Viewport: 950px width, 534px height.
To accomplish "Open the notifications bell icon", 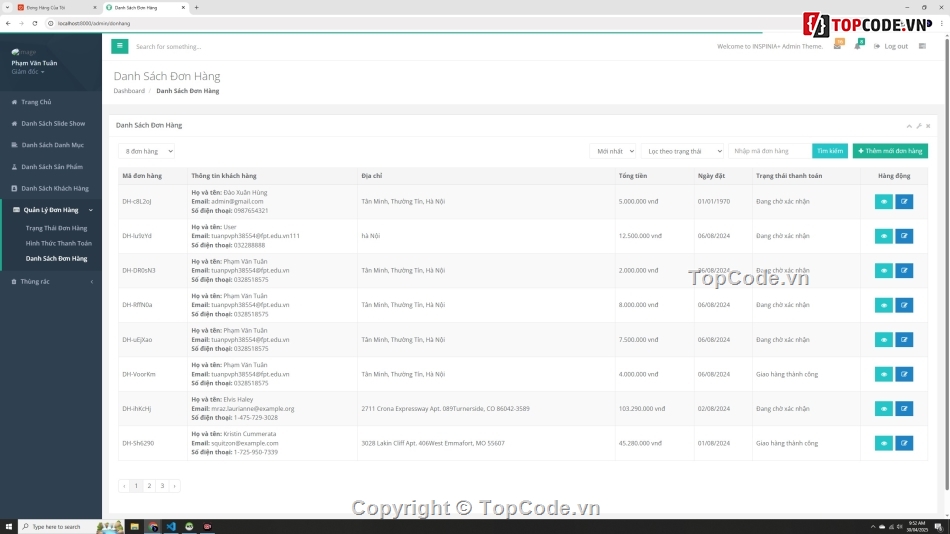I will [858, 45].
